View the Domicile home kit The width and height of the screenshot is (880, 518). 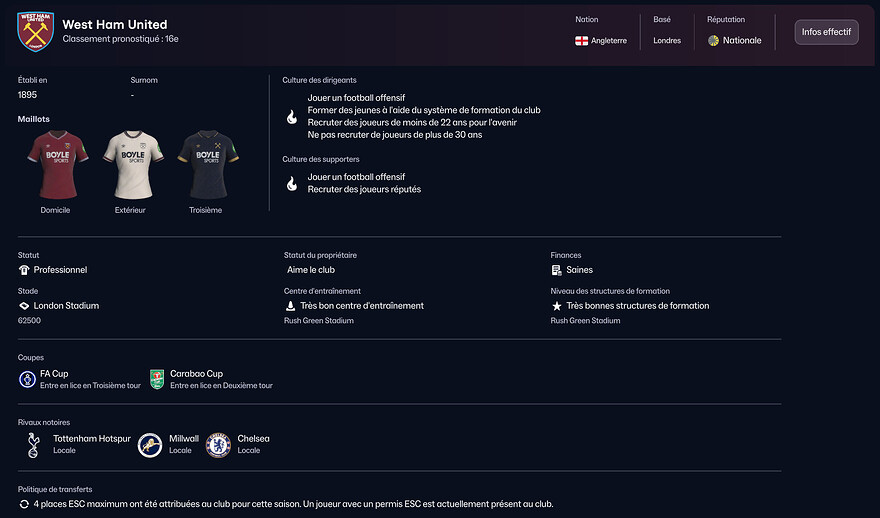tap(55, 164)
